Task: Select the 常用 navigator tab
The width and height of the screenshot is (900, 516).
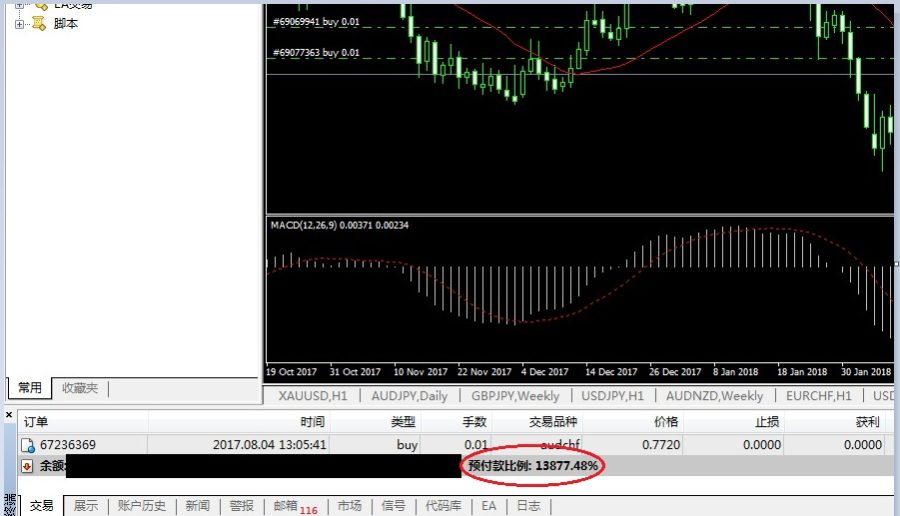Action: tap(29, 388)
